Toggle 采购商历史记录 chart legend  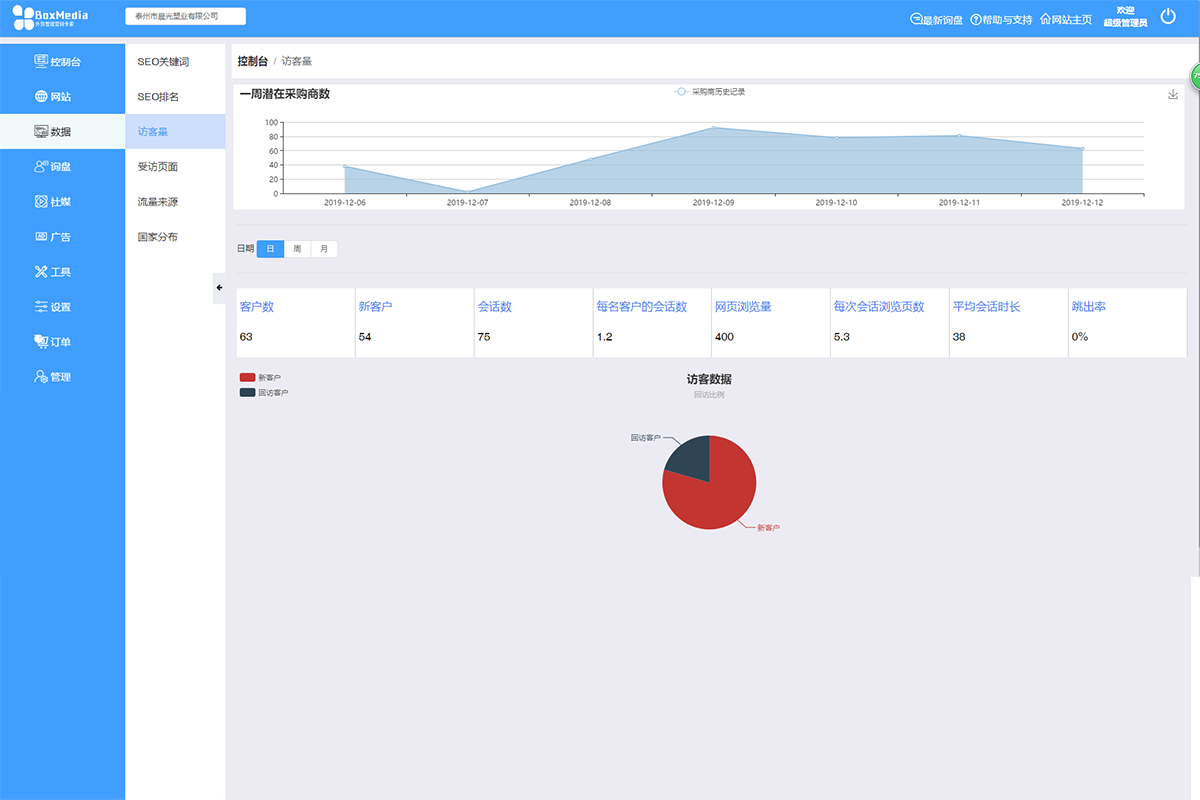coord(710,91)
